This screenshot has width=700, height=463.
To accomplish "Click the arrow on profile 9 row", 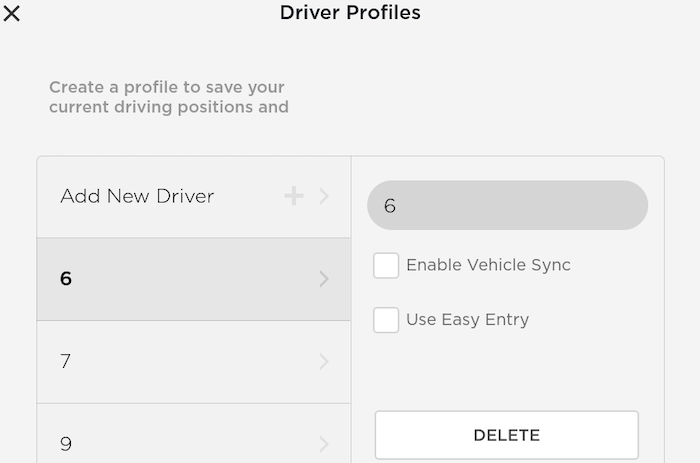I will (324, 443).
